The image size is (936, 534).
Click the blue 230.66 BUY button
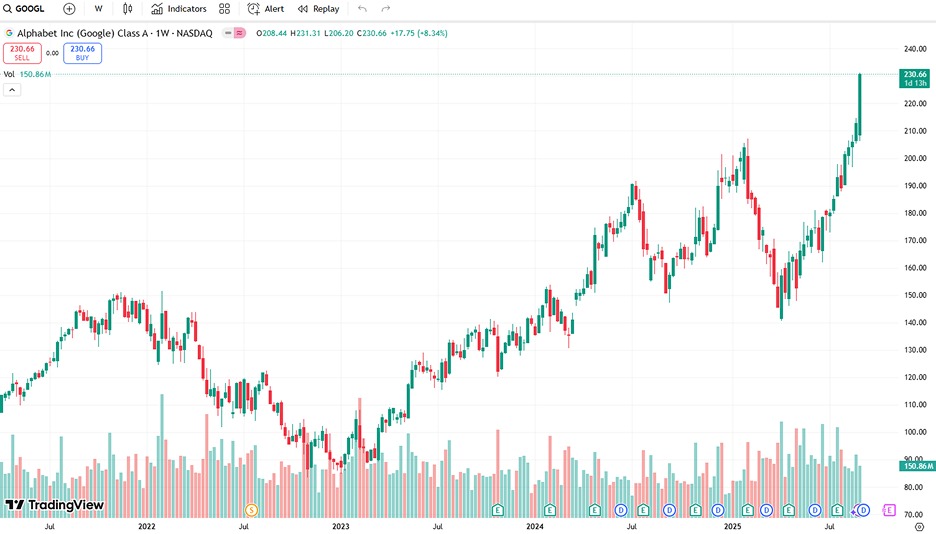[x=82, y=53]
